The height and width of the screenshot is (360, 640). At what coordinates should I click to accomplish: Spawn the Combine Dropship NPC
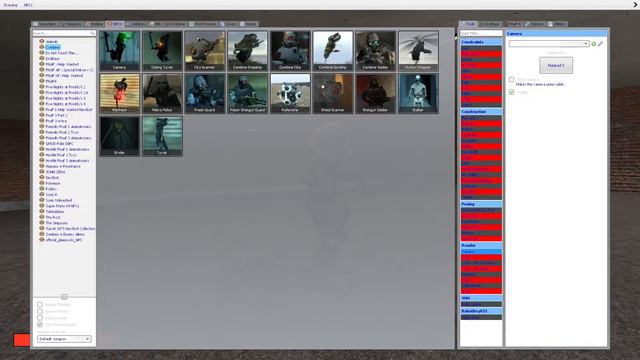click(x=247, y=51)
